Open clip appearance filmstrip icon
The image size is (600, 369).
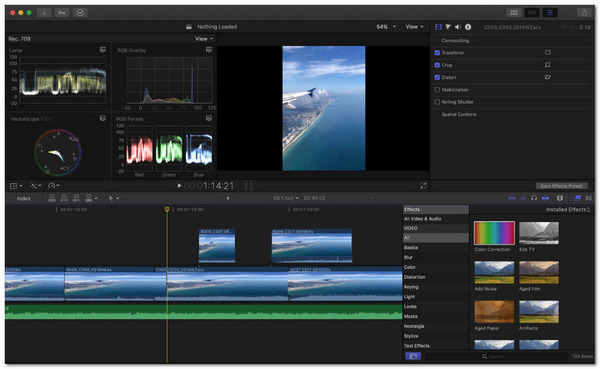[560, 198]
